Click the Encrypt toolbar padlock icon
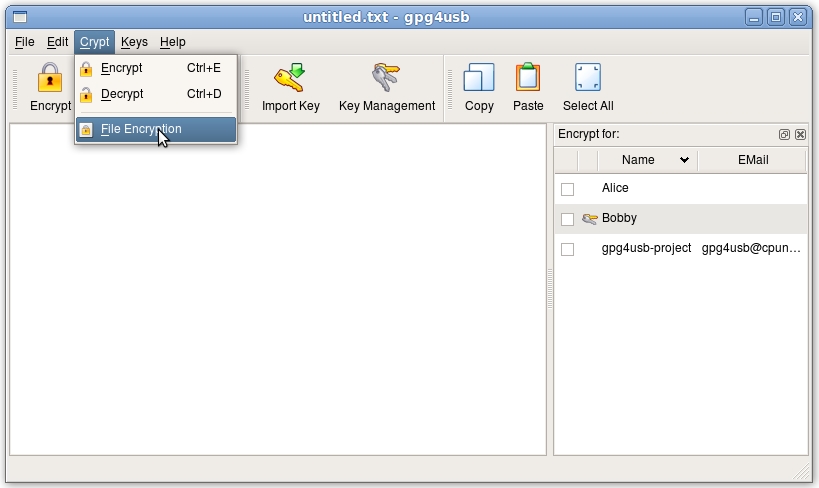This screenshot has width=819, height=488. click(x=50, y=78)
